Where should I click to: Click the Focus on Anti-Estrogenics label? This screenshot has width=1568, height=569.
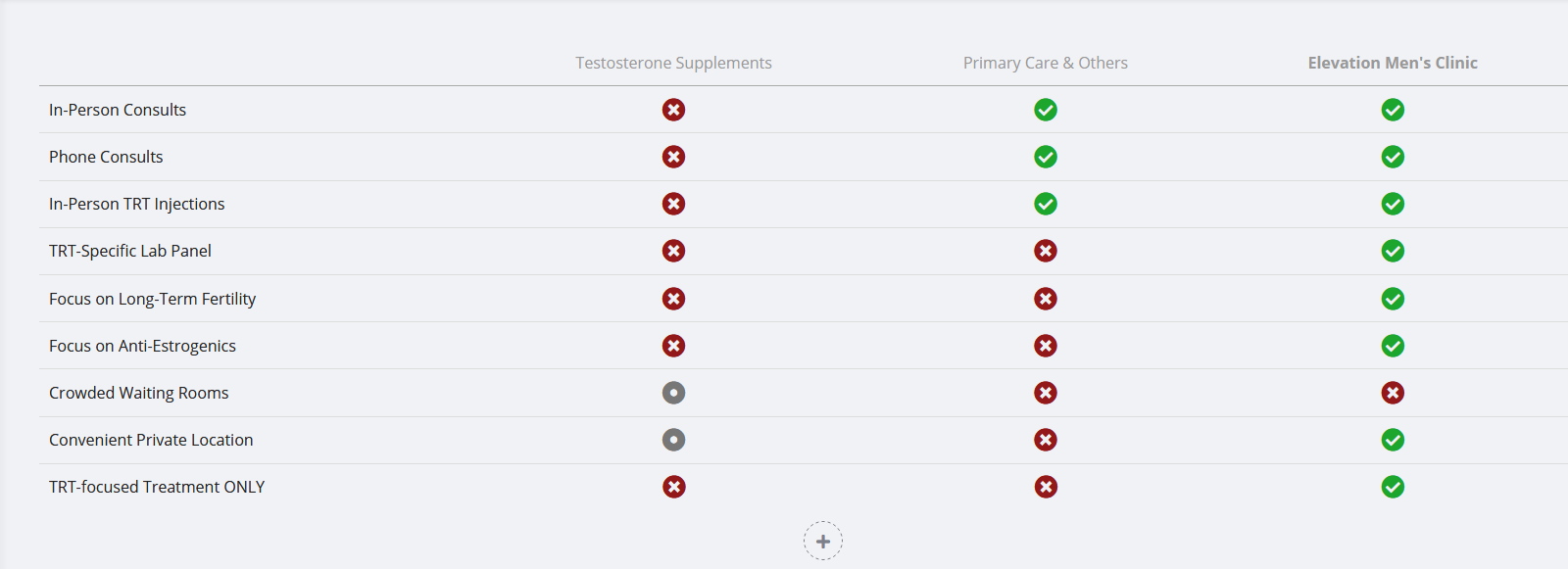click(x=142, y=346)
